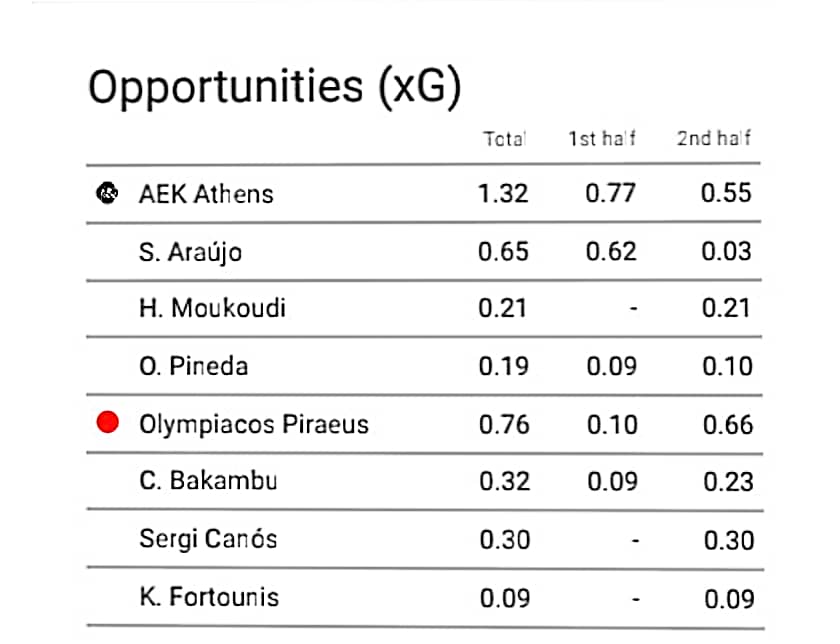Viewport: 840px width, 644px height.
Task: Click the AEK Athens club crest icon
Action: [107, 193]
